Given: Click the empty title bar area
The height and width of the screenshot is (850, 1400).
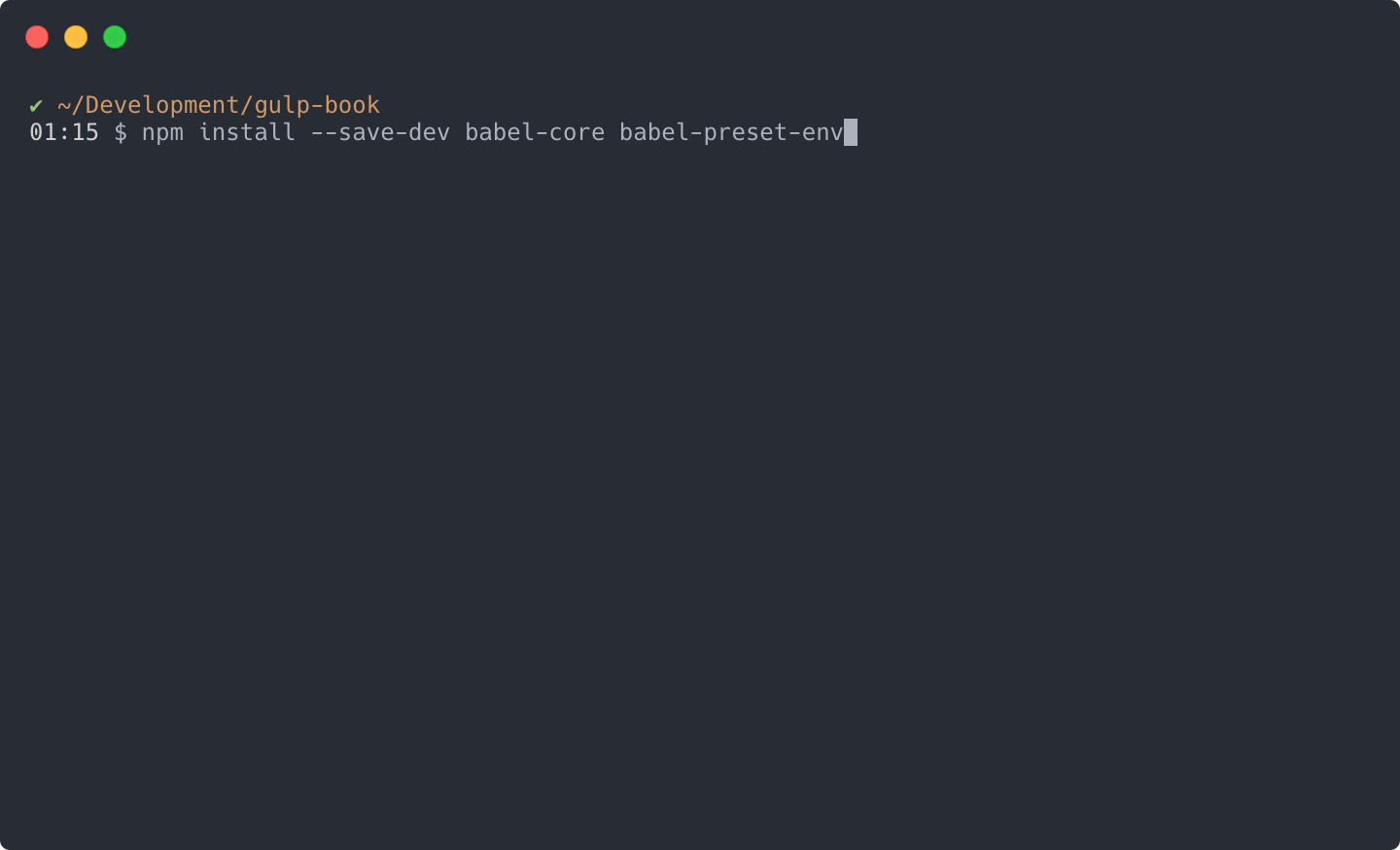Looking at the screenshot, I should coord(758,37).
